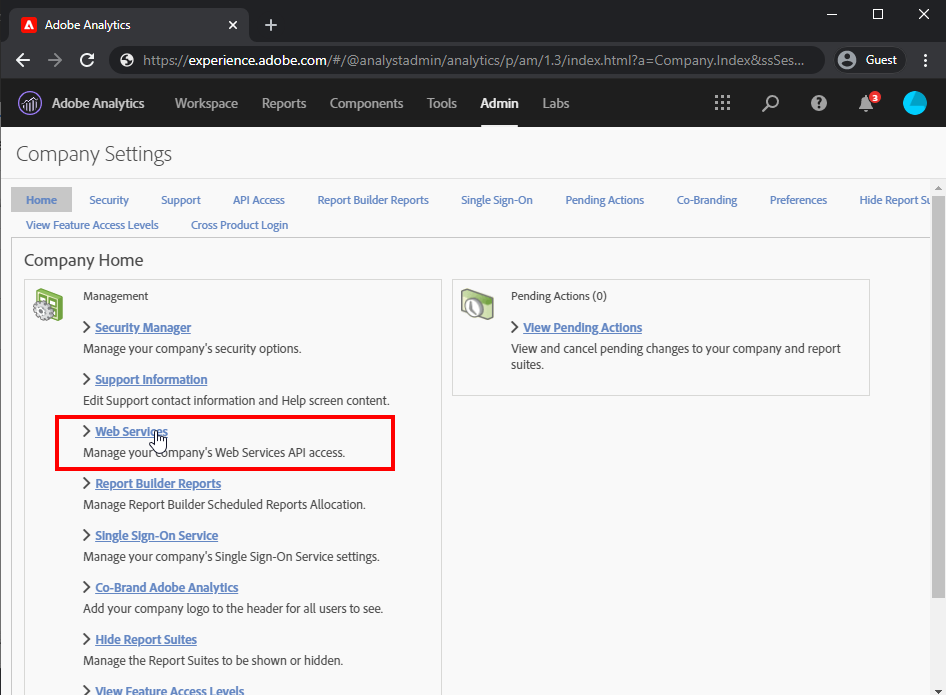Select the Adobe Analytics browser tab

[x=129, y=25]
